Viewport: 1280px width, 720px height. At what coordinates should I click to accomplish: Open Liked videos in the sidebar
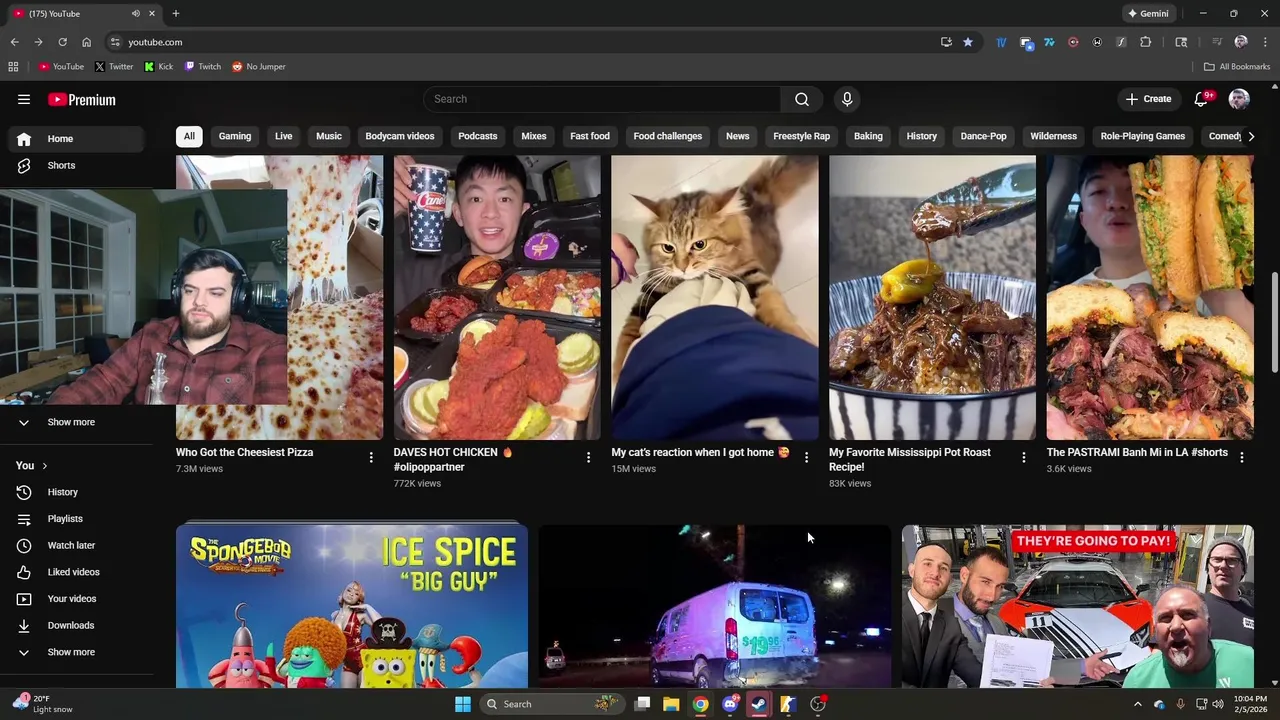76,572
